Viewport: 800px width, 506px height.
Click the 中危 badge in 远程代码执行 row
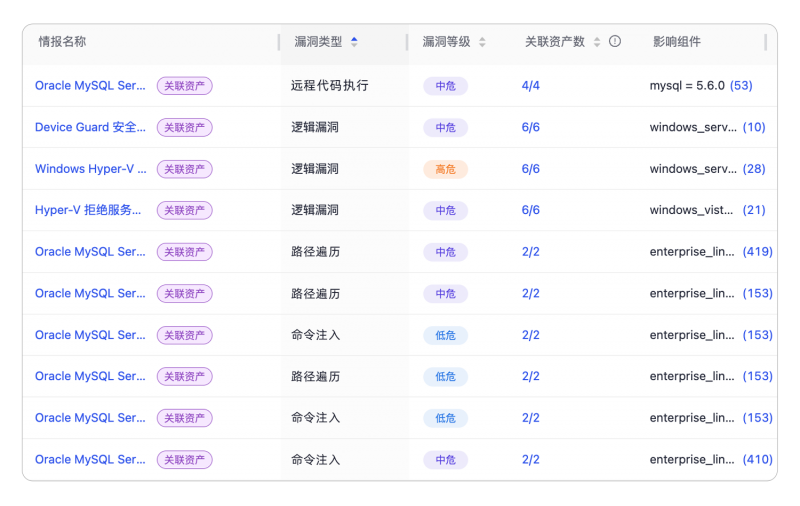tap(445, 86)
